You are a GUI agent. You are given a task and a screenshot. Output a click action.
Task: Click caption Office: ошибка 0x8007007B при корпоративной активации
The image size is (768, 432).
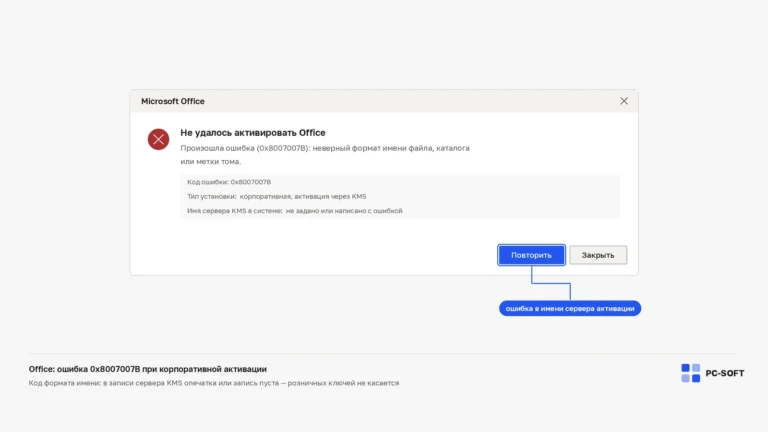point(147,369)
